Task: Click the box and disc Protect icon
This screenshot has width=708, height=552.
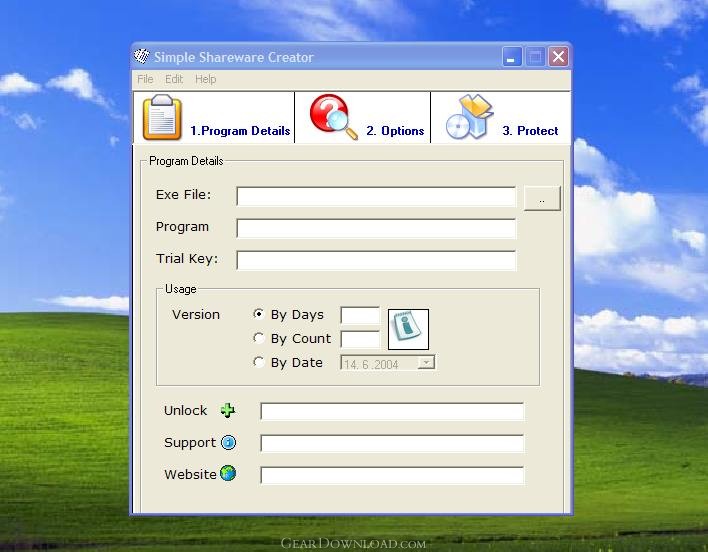Action: [x=469, y=116]
